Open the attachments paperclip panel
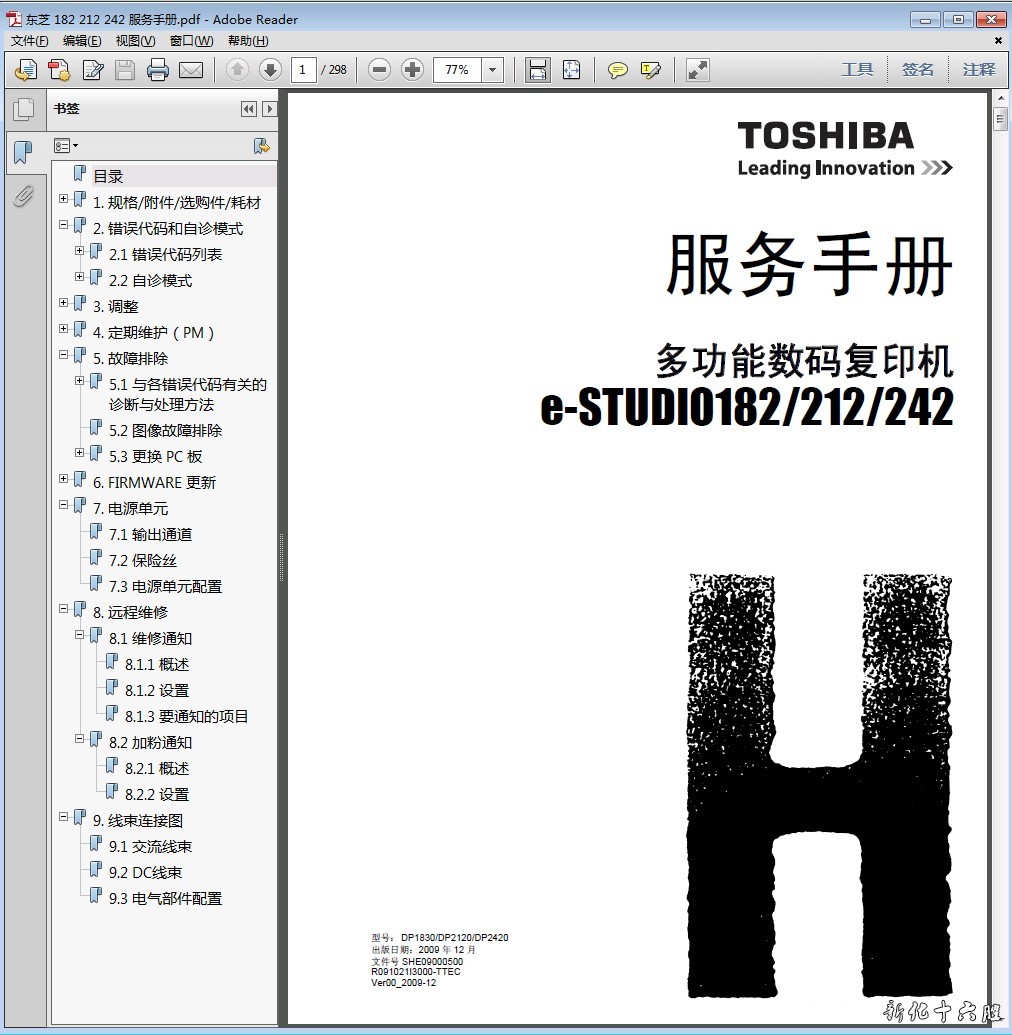The image size is (1012, 1035). 23,196
